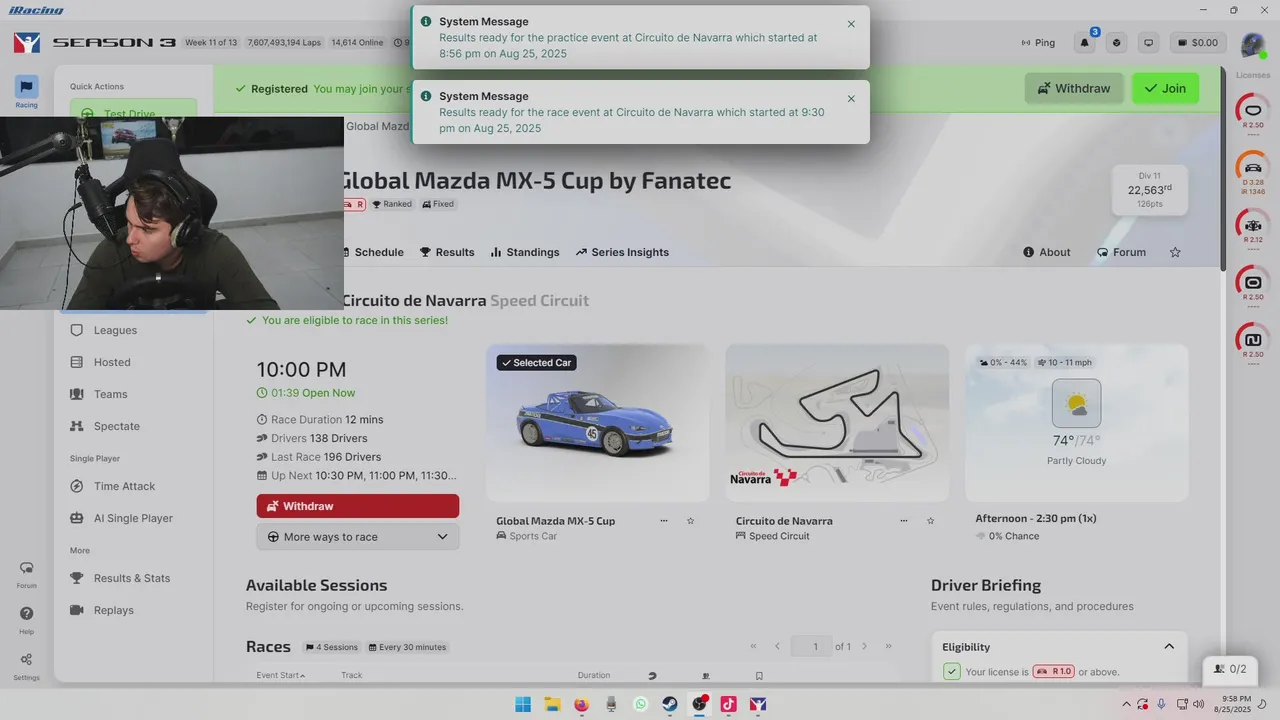Open the Forum icon in left rail
This screenshot has height=720, width=1280.
(x=26, y=574)
